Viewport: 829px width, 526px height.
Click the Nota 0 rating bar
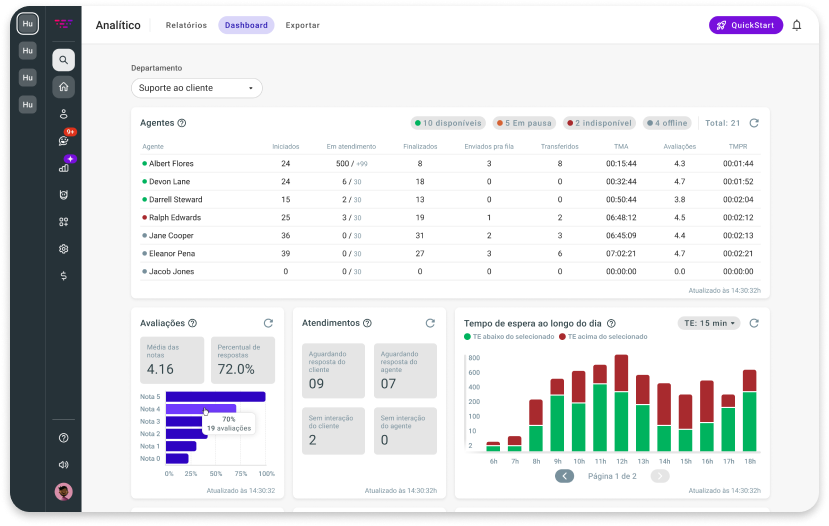tap(177, 458)
